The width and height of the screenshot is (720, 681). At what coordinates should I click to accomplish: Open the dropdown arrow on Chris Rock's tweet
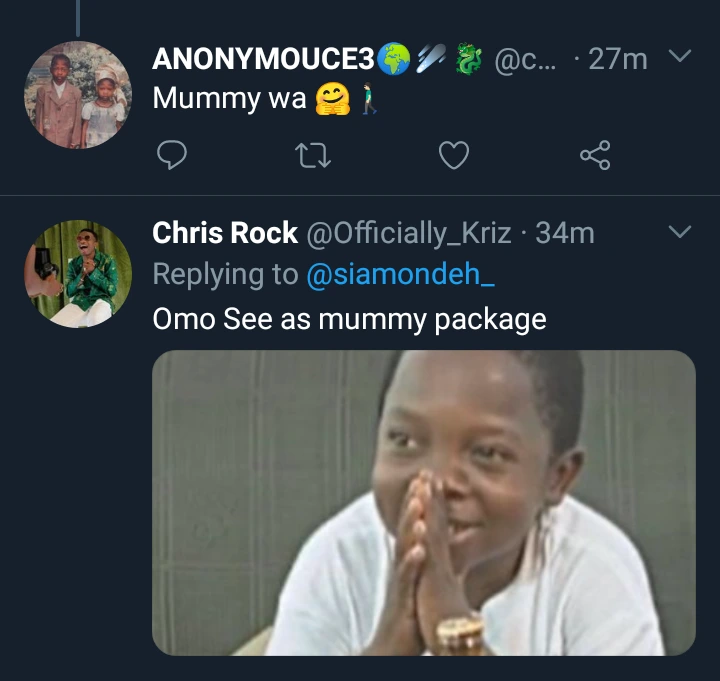[x=679, y=233]
